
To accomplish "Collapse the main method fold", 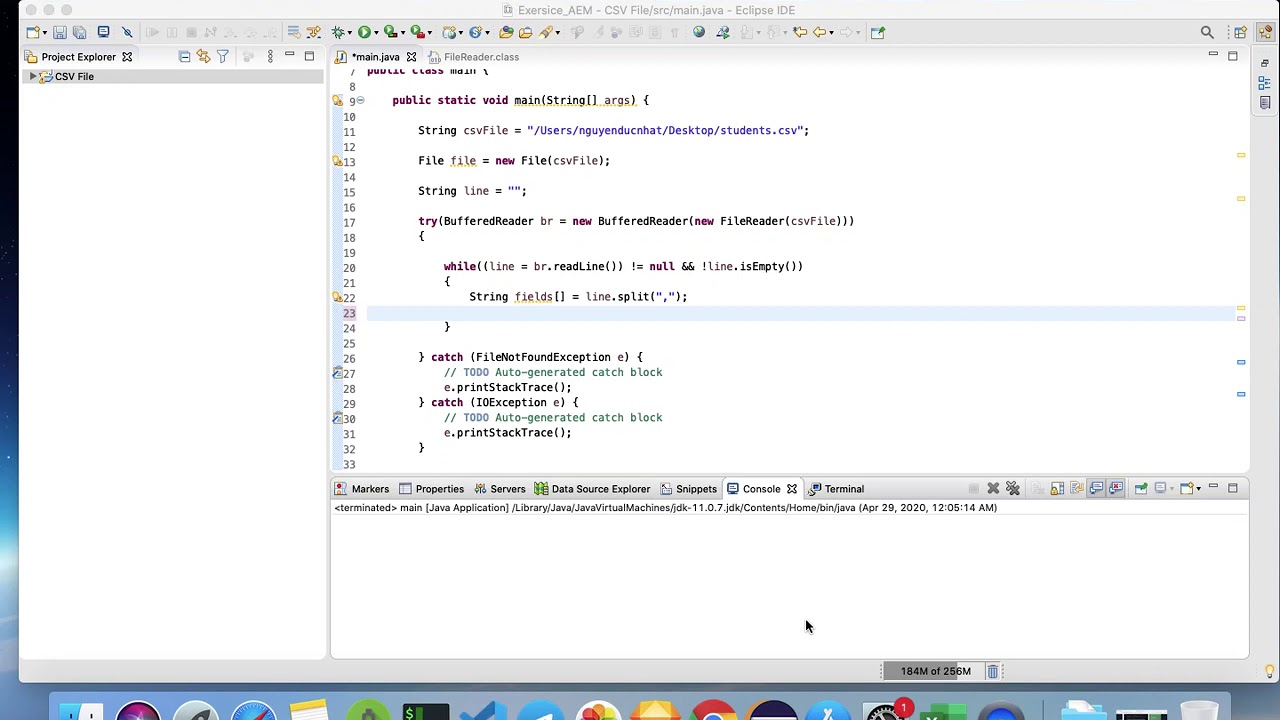I will [360, 100].
